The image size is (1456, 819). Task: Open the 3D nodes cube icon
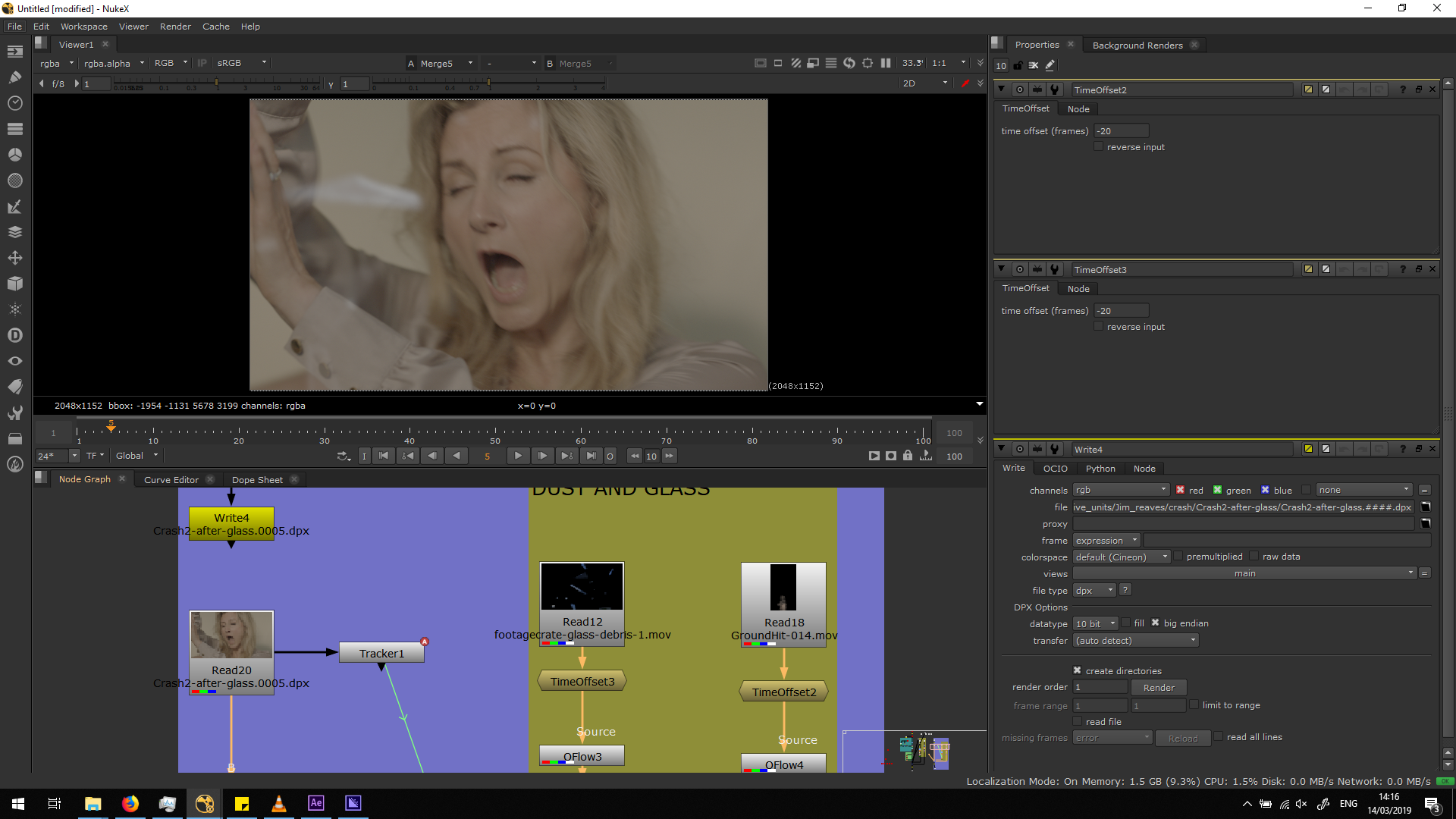[14, 284]
